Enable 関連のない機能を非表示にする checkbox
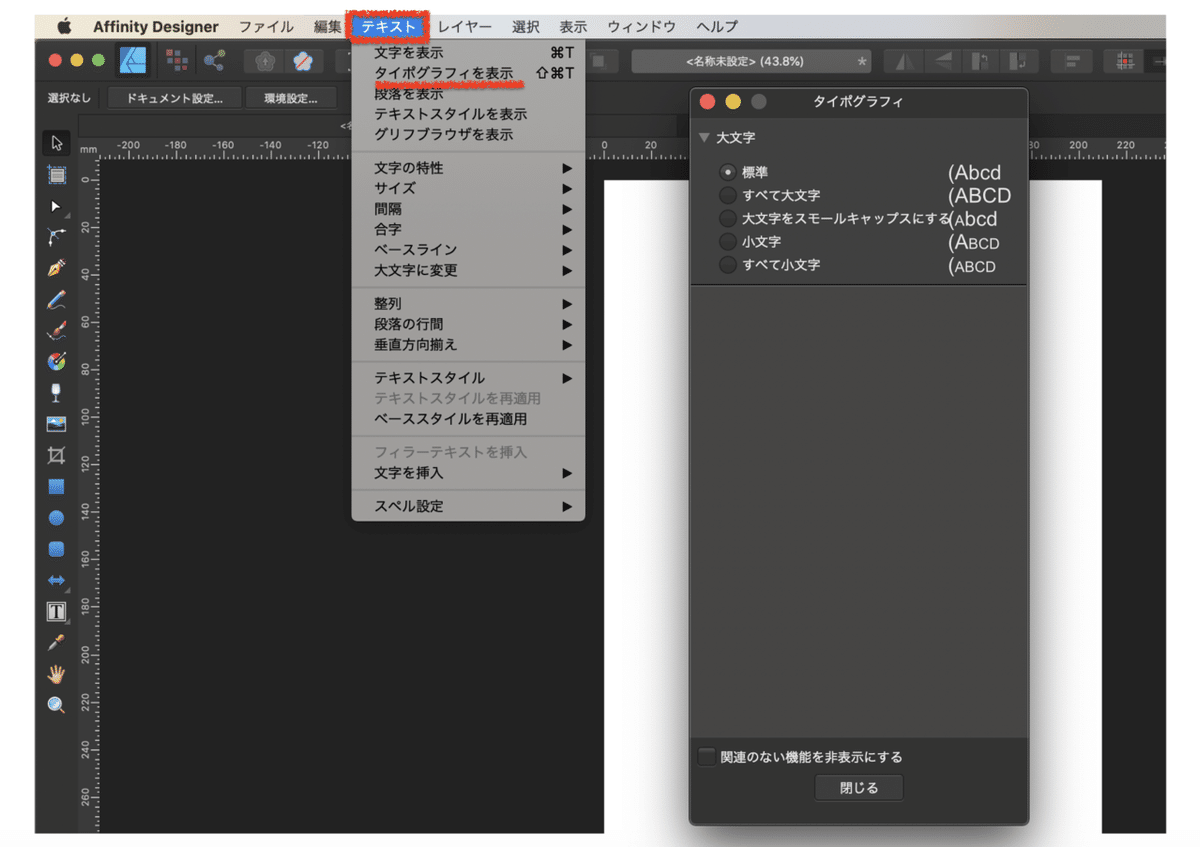The image size is (1200, 847). 707,757
